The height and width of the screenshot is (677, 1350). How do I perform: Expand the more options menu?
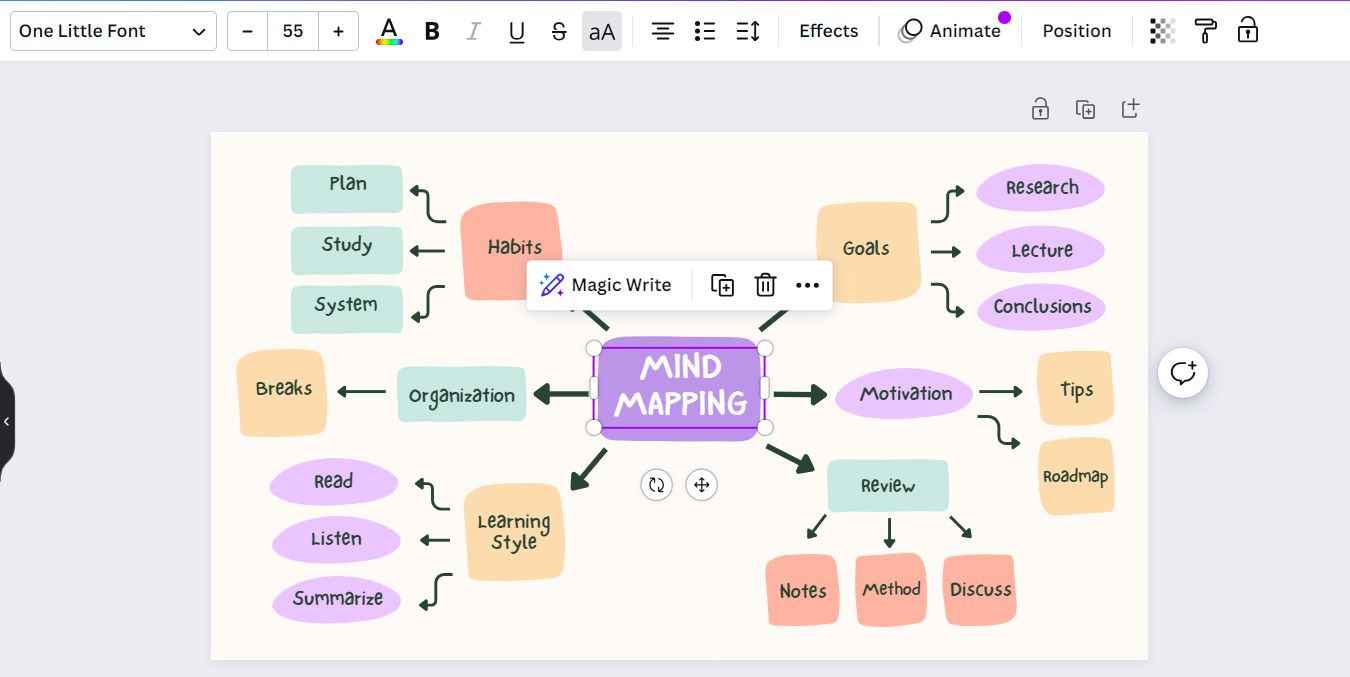click(x=807, y=285)
